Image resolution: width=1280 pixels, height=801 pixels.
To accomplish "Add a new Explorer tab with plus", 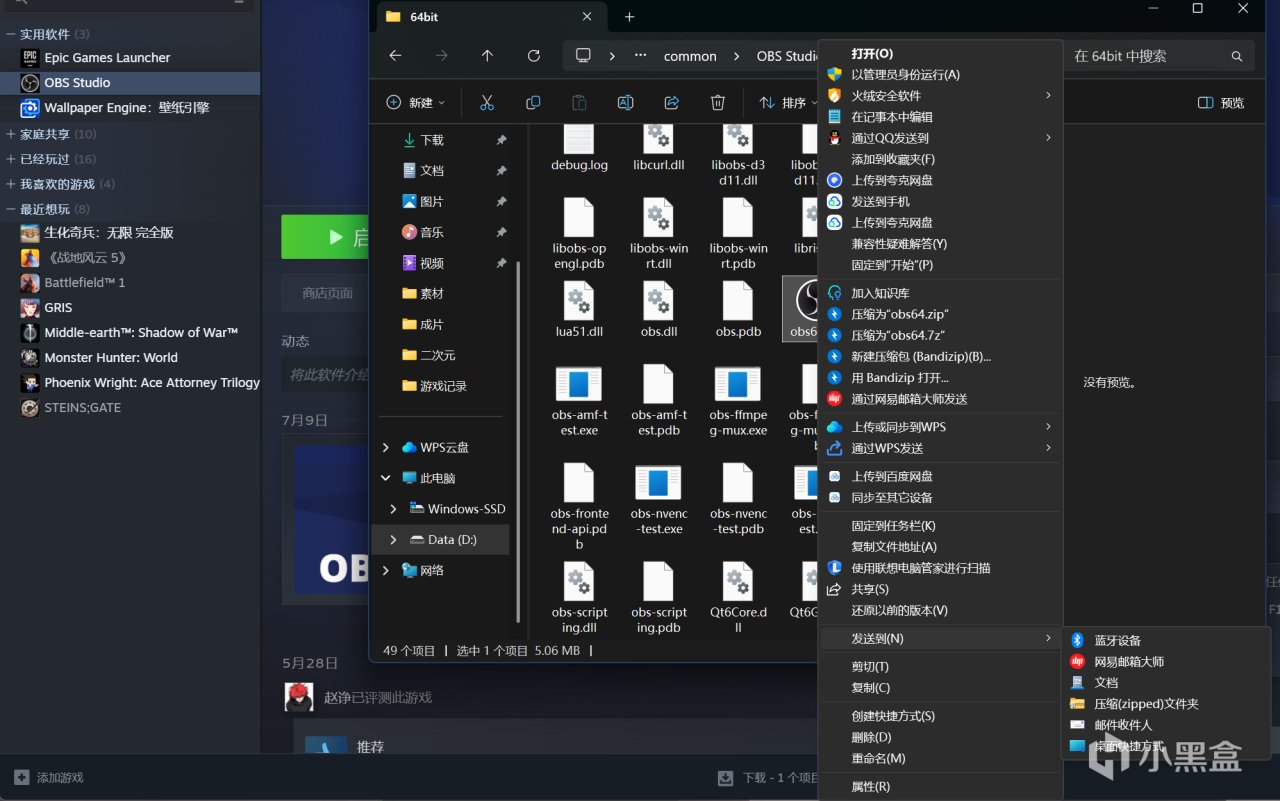I will pos(629,17).
